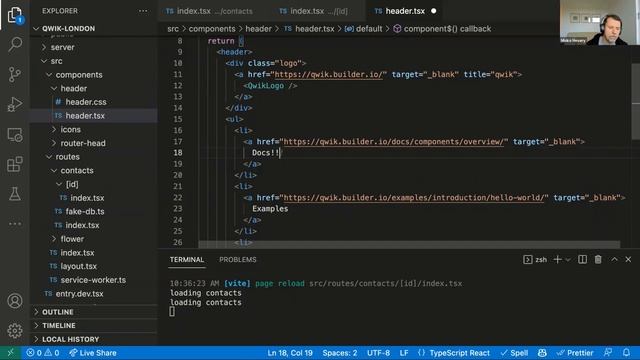Click the editor minimap scrollbar
Viewport: 640px width, 360px height.
pos(636,102)
